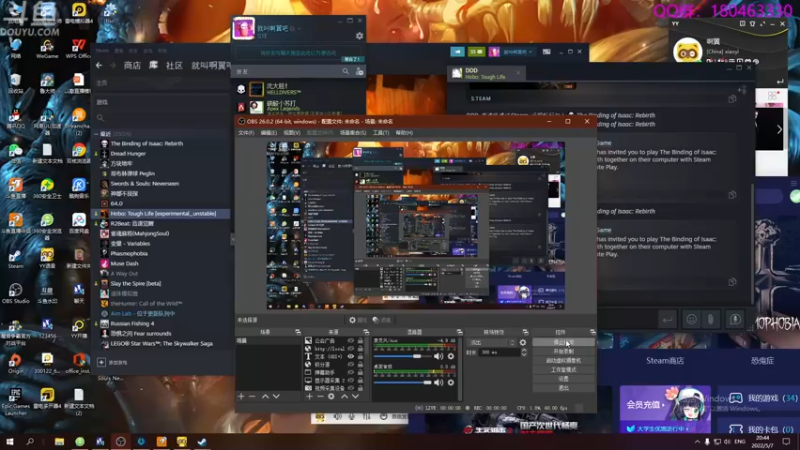Image resolution: width=800 pixels, height=450 pixels.
Task: Click 退出 exit button in OBS controls
Action: (x=563, y=388)
